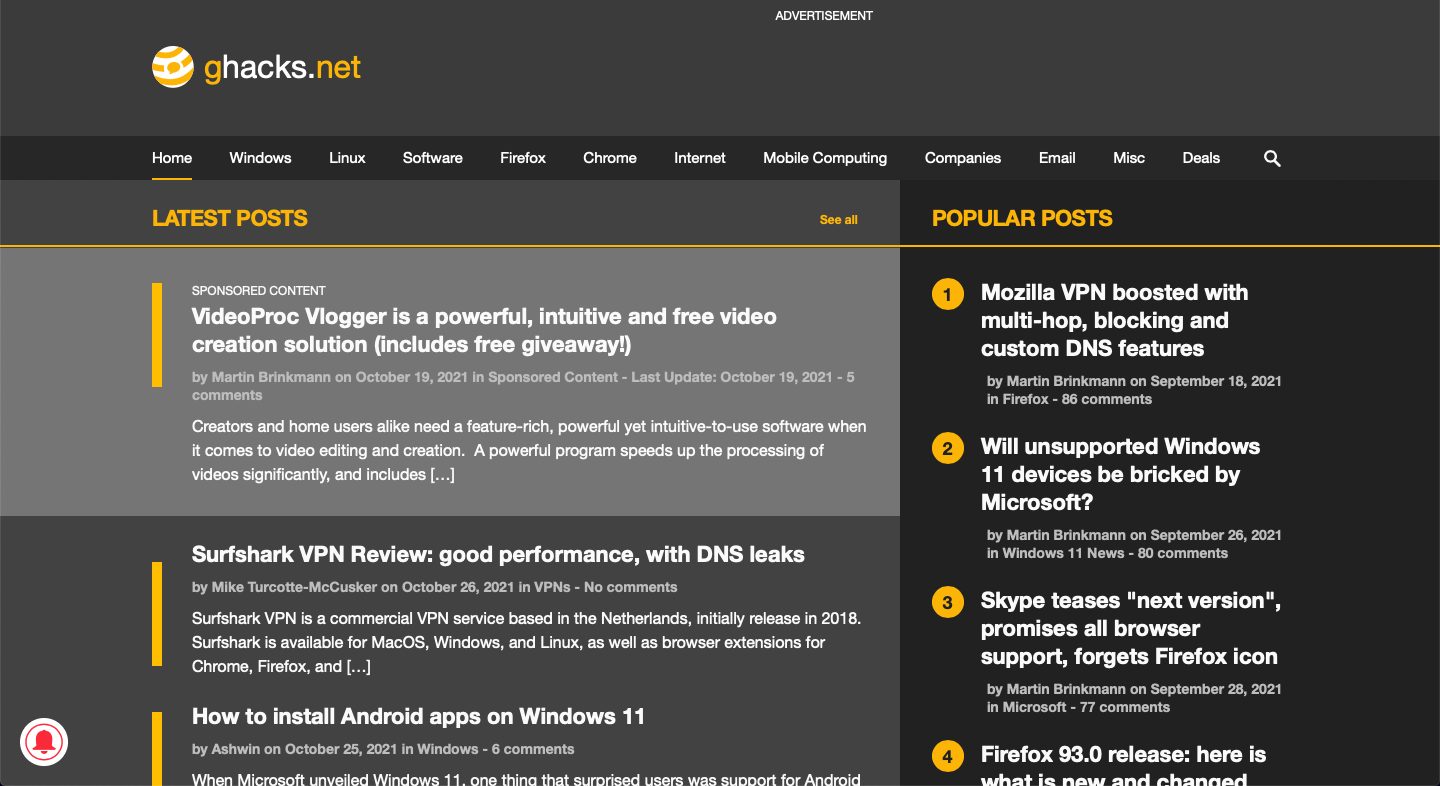Open the search magnifier icon
The height and width of the screenshot is (786, 1440).
coord(1272,158)
